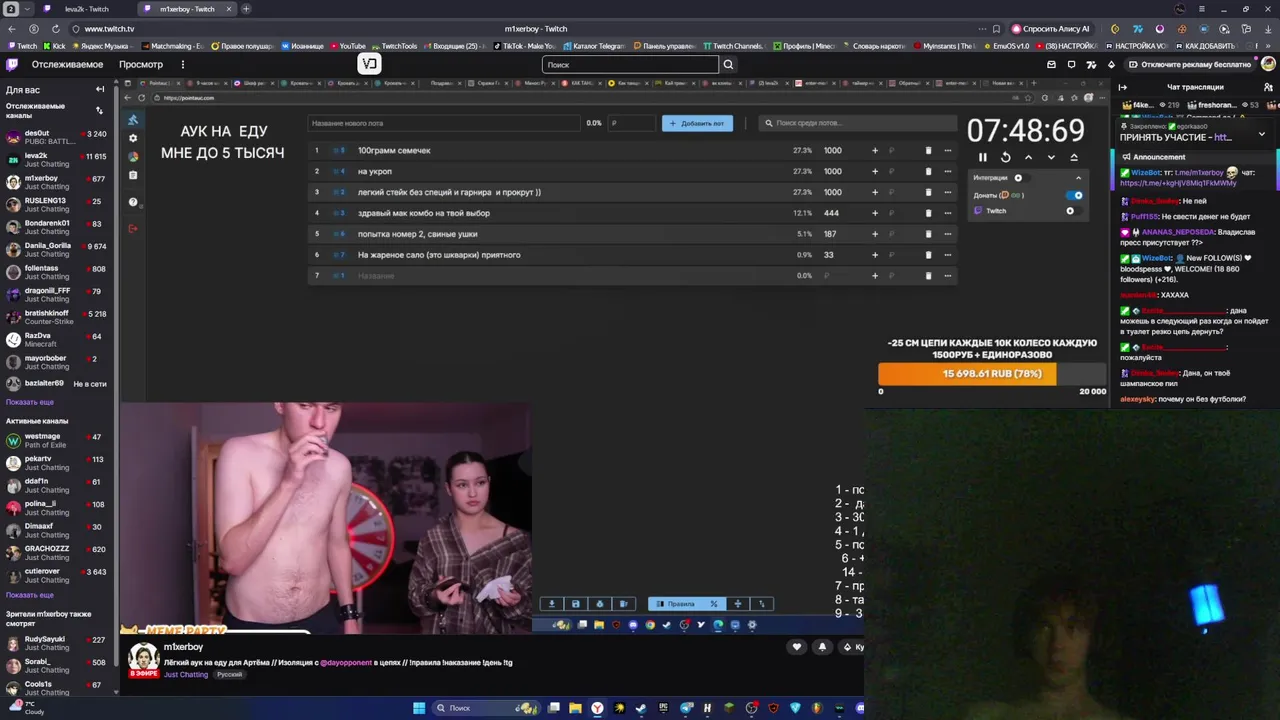Open the wheel icon in Pointauc sidebar
Screen dimensions: 1280x720
(133, 156)
